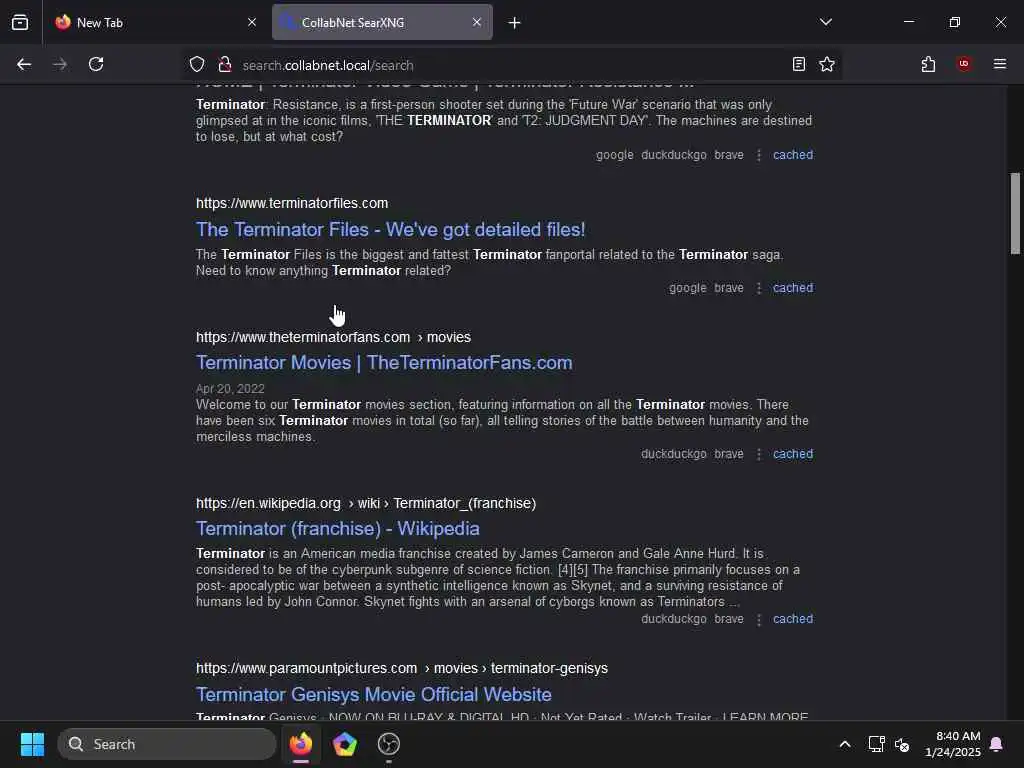Open the colorful pentagon app in taskbar

point(345,744)
